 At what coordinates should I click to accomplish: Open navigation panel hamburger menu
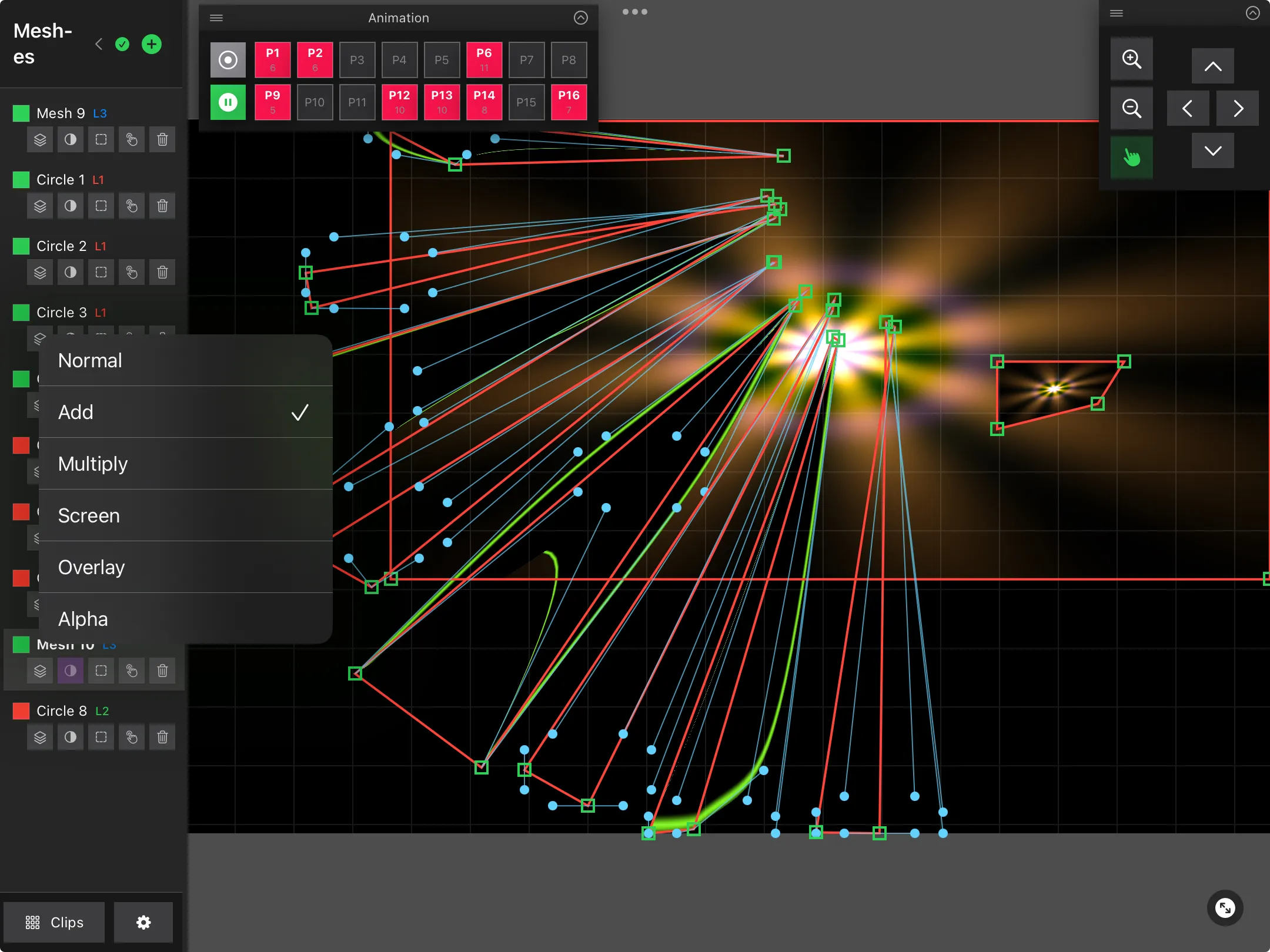click(1117, 13)
